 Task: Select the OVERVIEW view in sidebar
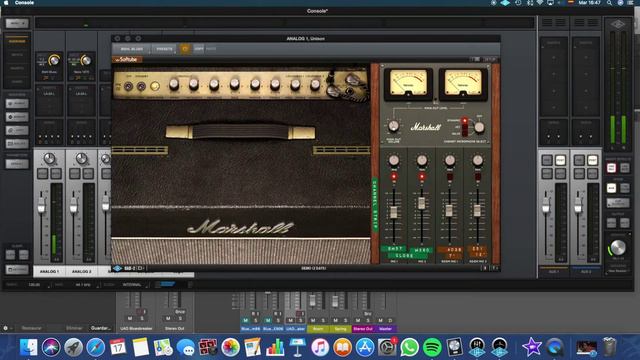coord(17,41)
